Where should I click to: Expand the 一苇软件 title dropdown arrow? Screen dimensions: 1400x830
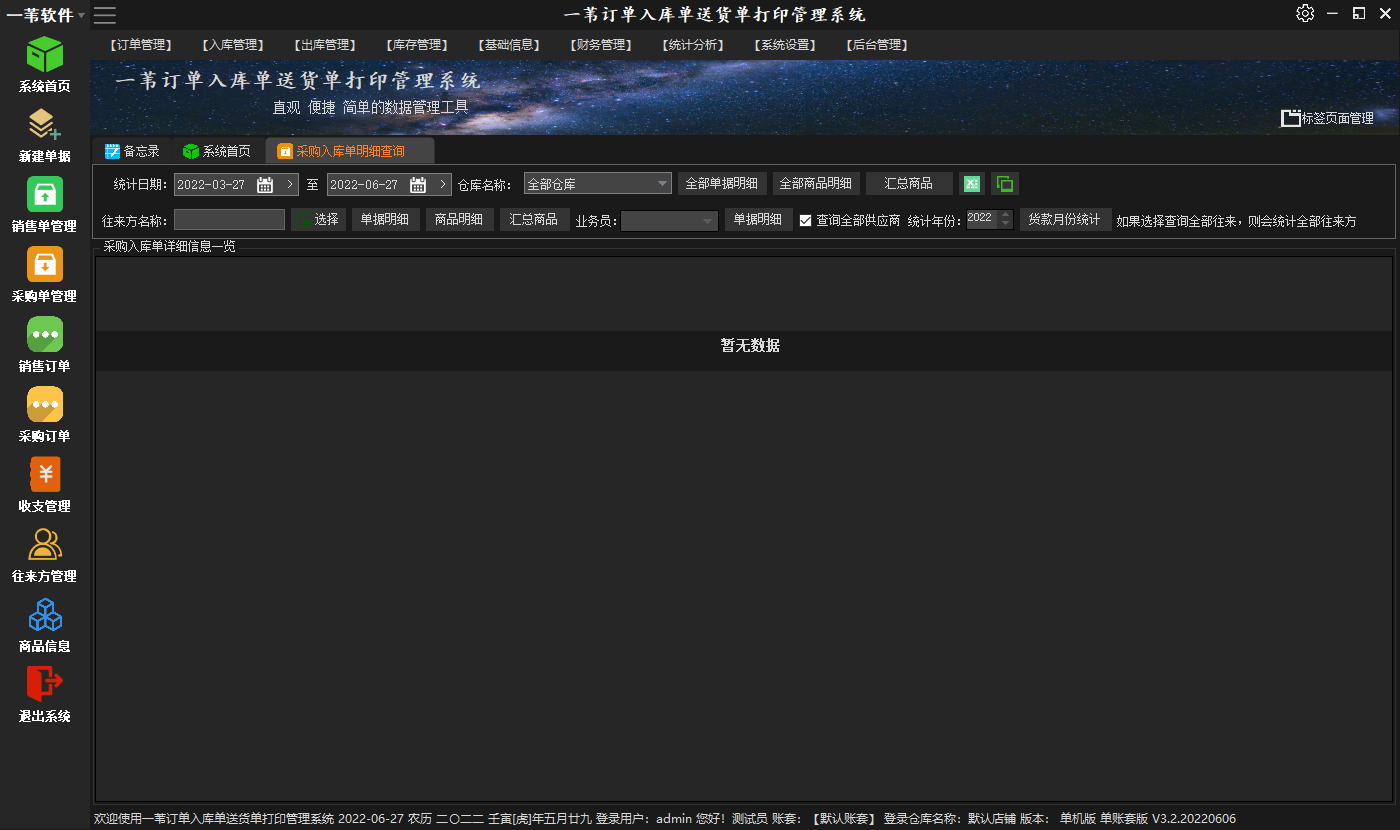[x=82, y=15]
